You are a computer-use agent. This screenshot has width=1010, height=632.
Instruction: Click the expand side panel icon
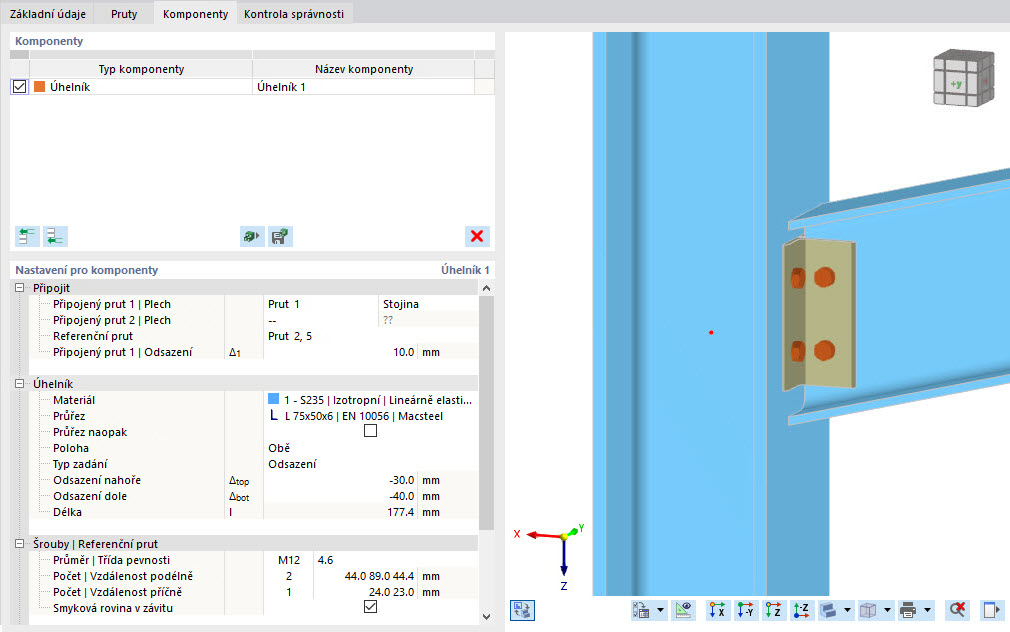[991, 609]
